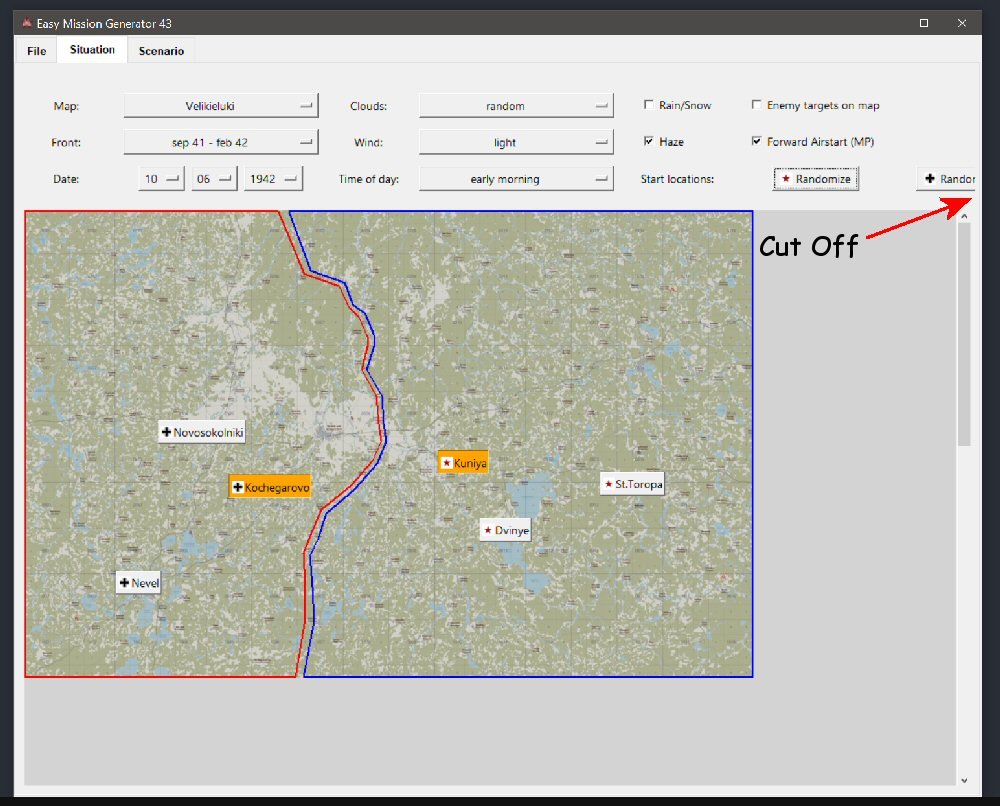Image resolution: width=1000 pixels, height=806 pixels.
Task: Enable the Rain/Snow checkbox
Action: coord(650,105)
